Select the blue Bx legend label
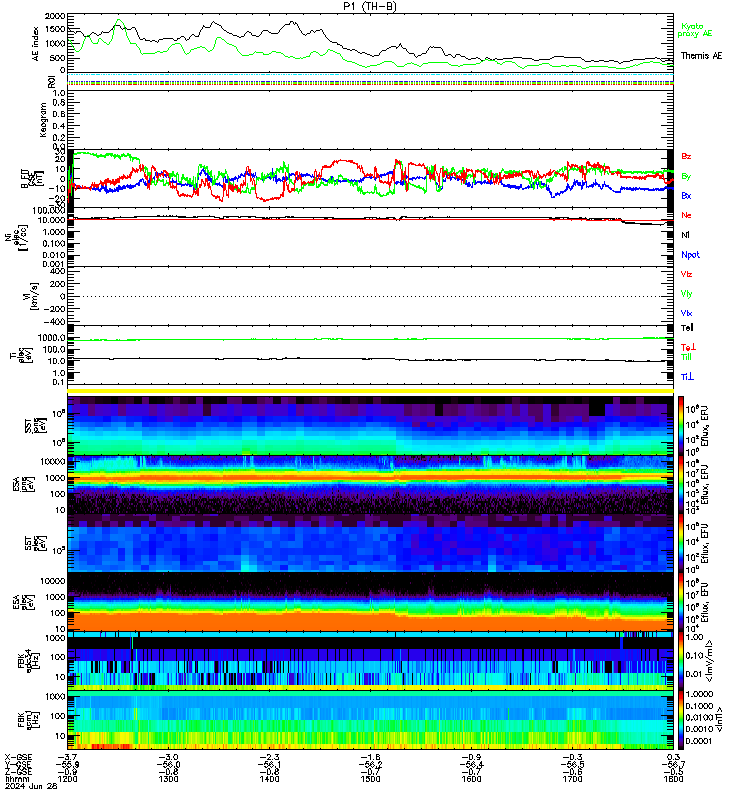Viewport: 750px width, 800px height. pyautogui.click(x=686, y=195)
